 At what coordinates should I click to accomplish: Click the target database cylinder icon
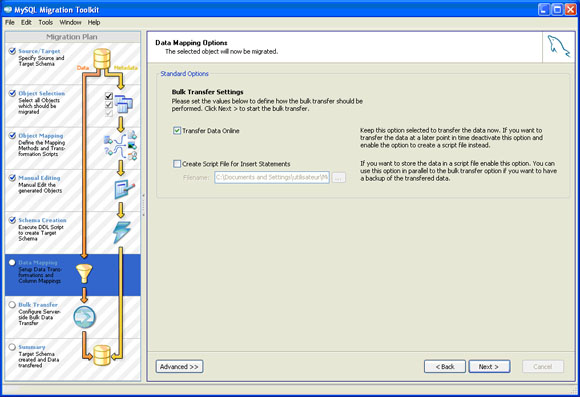(102, 355)
